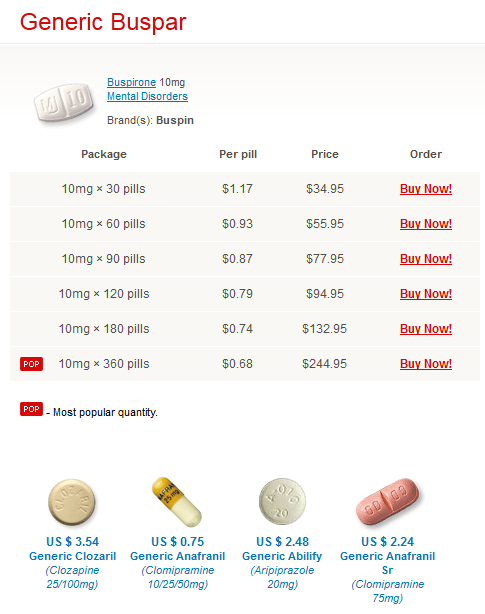Select the Anafranil yellow capsule image
485x614 pixels.
point(177,502)
